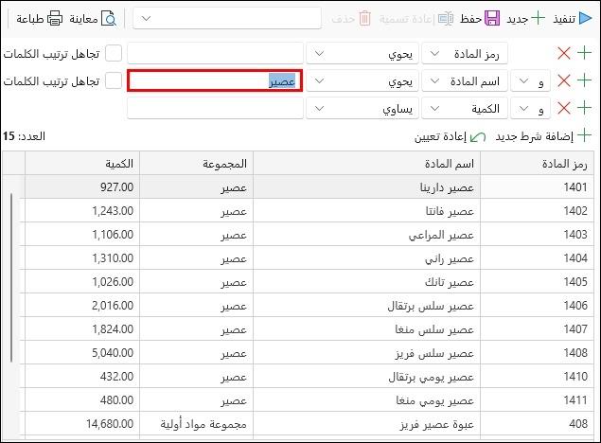
Task: Sort by the الكمية column header
Action: 82,164
